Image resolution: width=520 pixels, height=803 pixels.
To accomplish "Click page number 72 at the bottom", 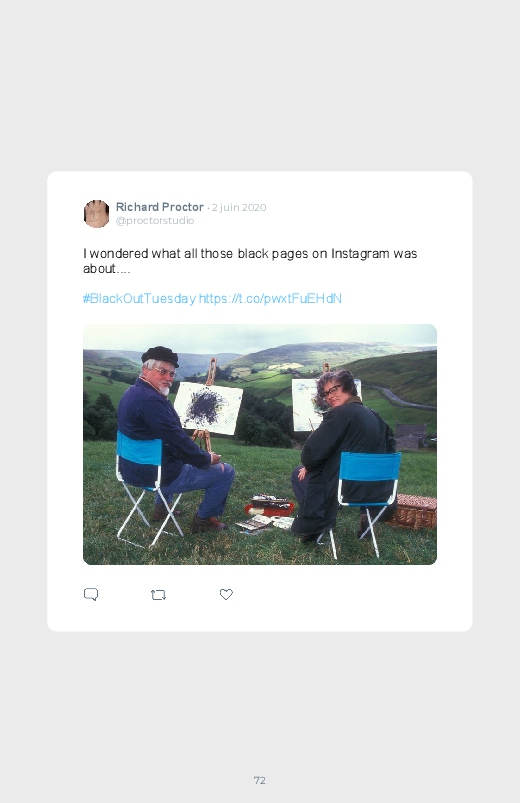I will (x=260, y=780).
